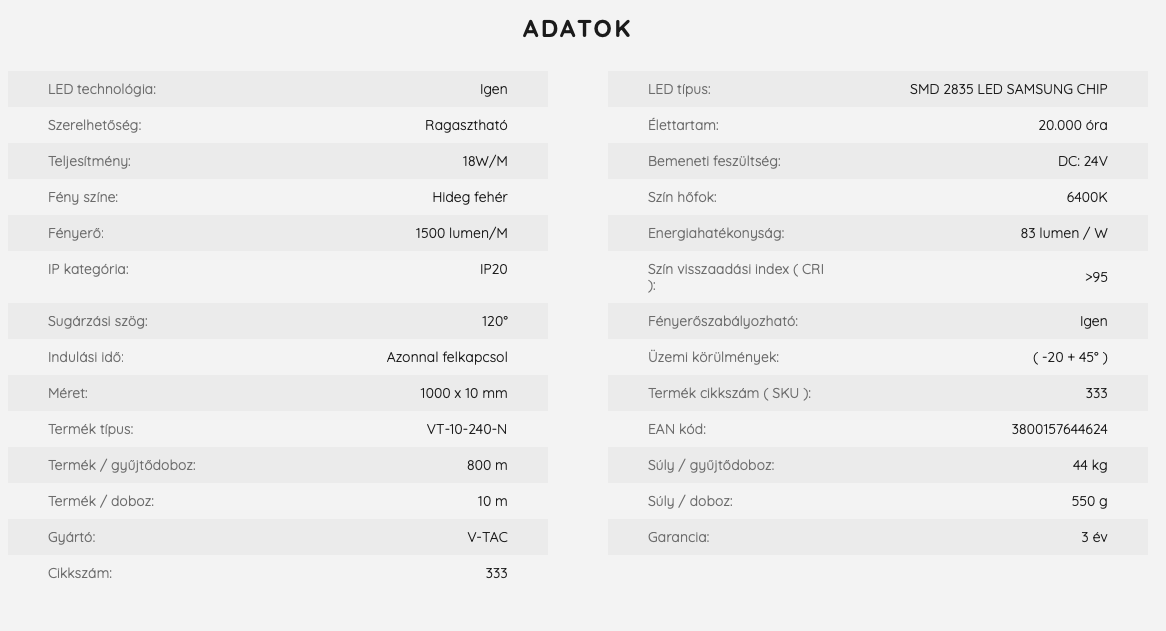1166x631 pixels.
Task: Select the LED technológia label
Action: pos(102,89)
